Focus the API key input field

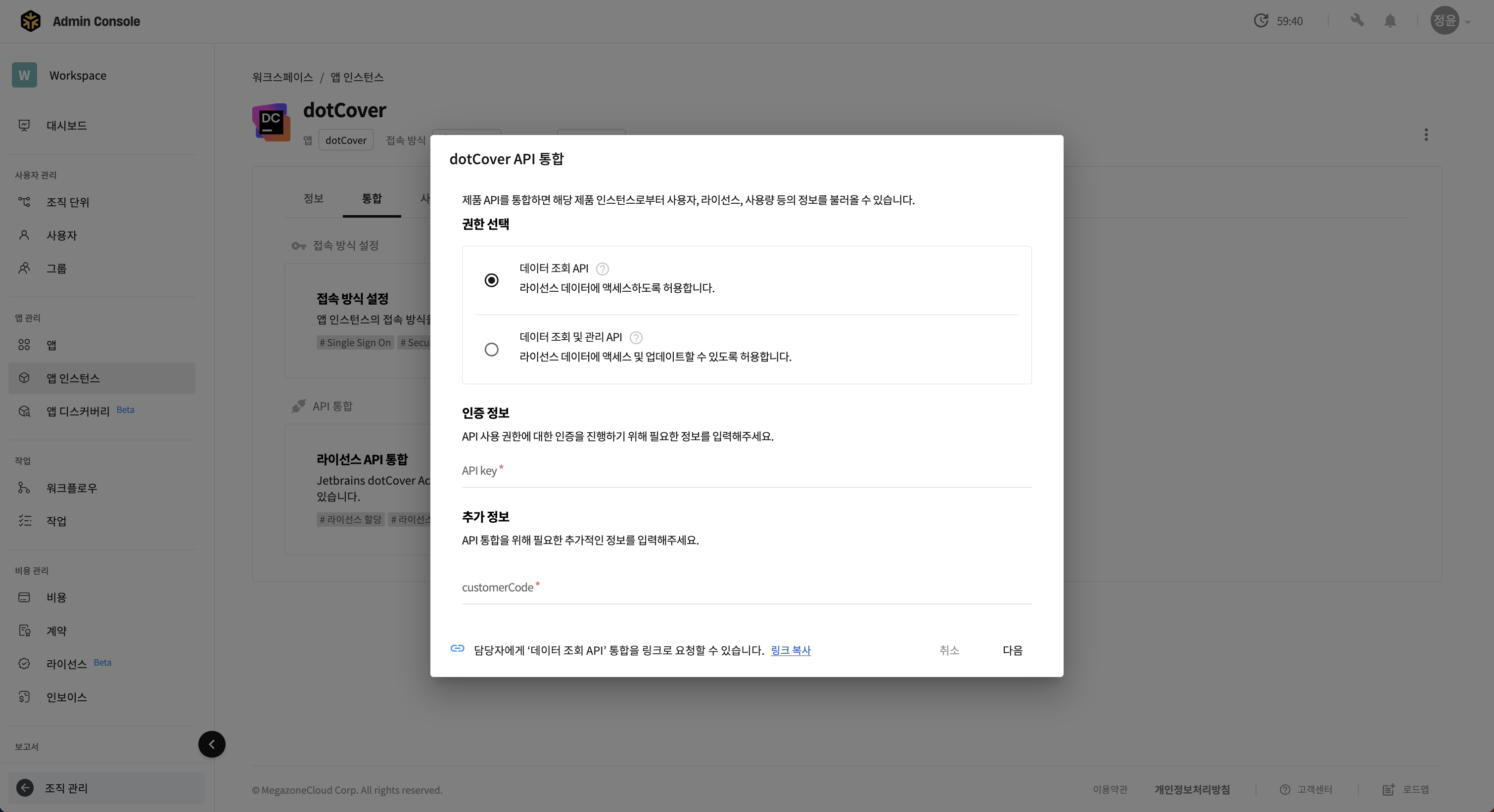(x=747, y=471)
